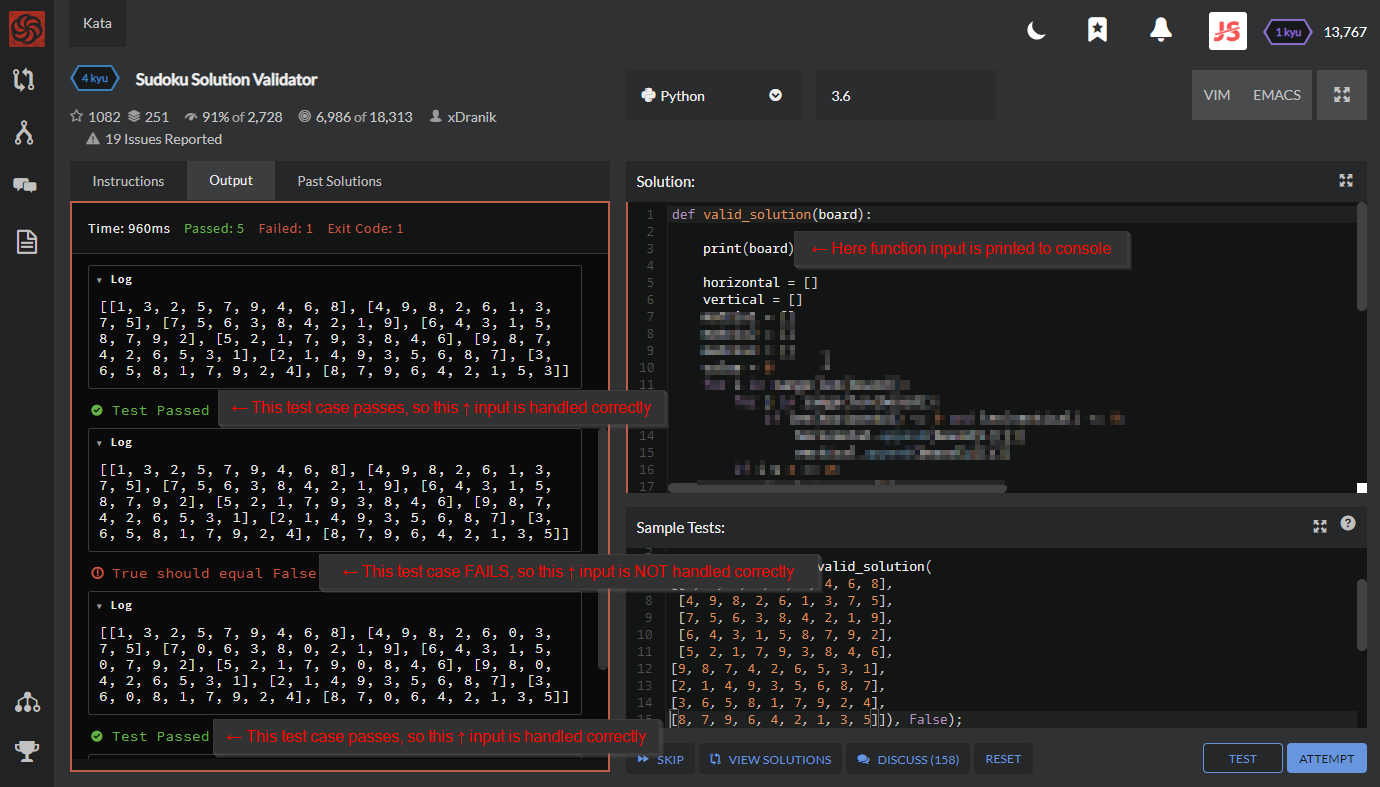Submit with the ATTEMPT button
Viewport: 1380px width, 787px height.
pyautogui.click(x=1326, y=758)
